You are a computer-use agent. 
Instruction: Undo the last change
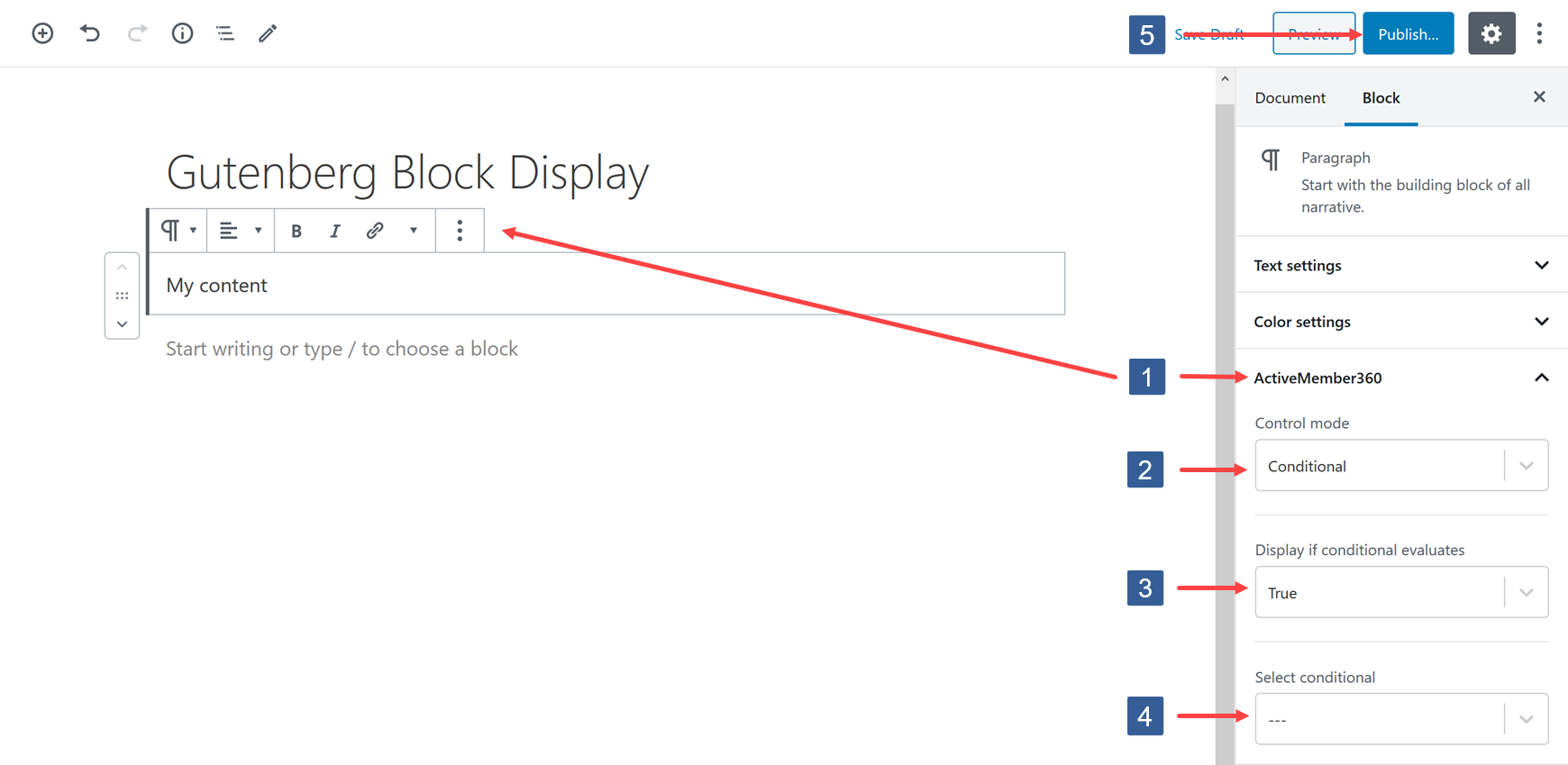(89, 33)
